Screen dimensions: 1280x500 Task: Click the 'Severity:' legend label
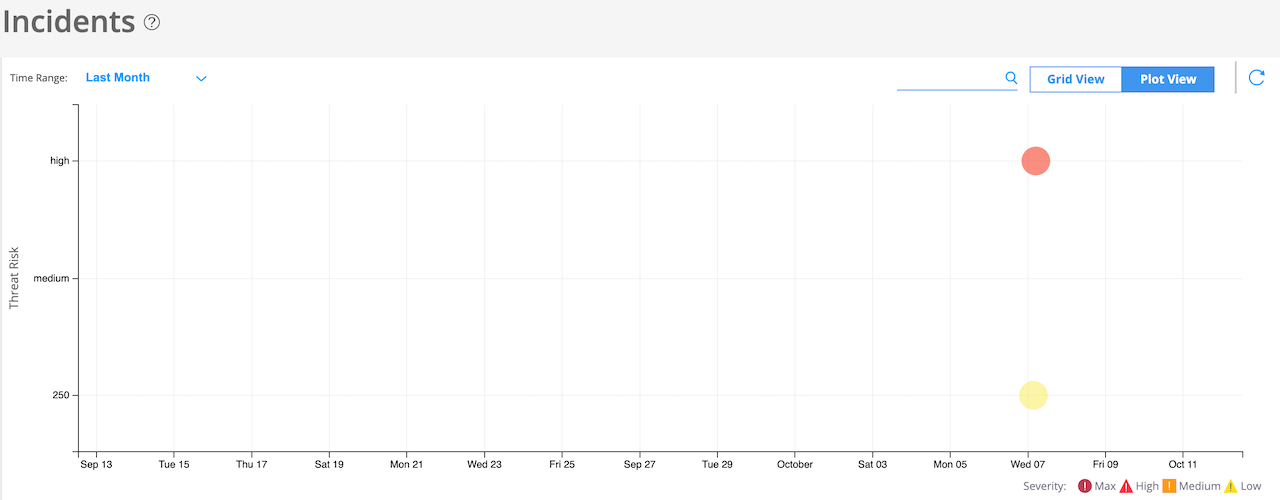pos(1045,486)
